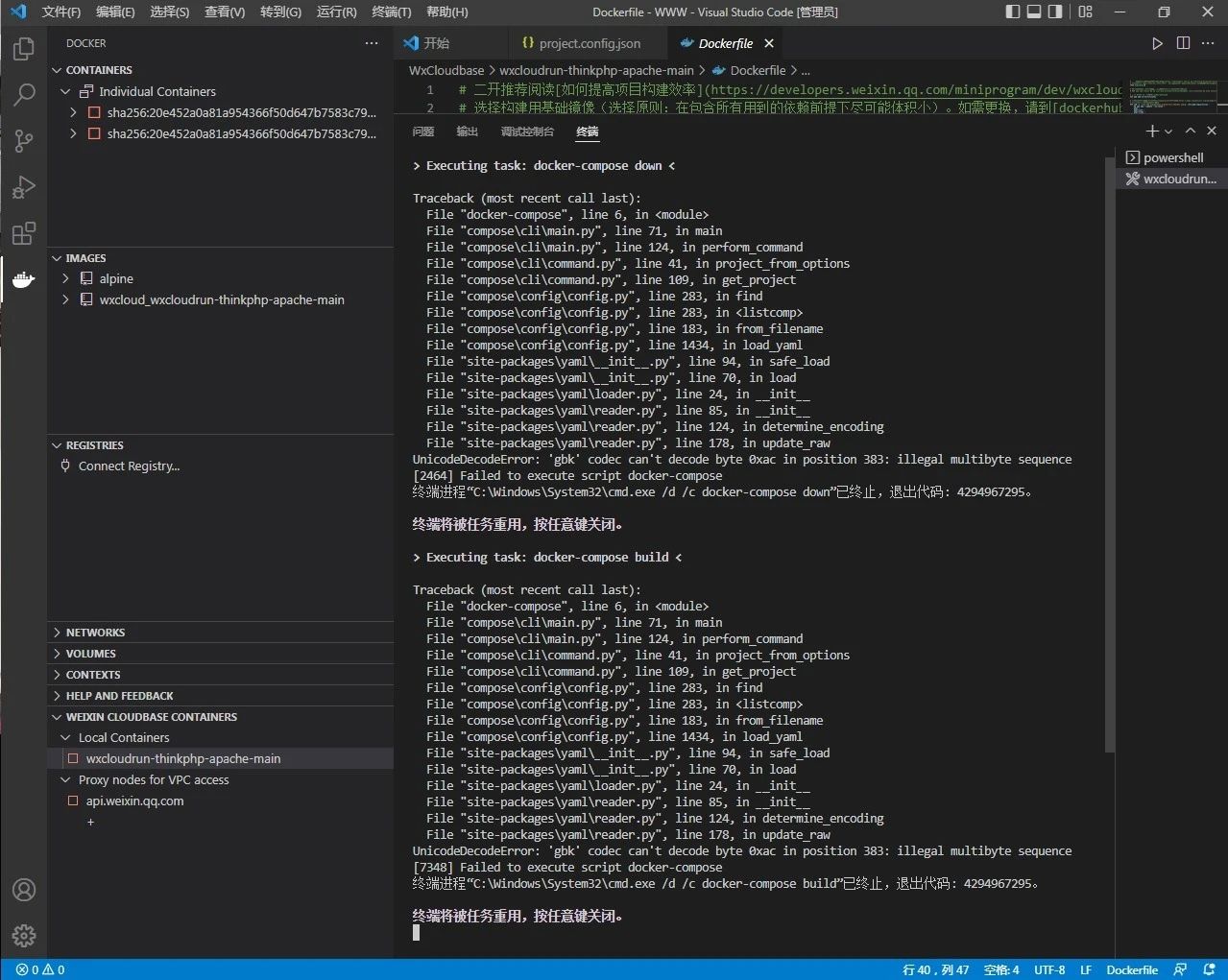Screen dimensions: 1228x980
Task: Expand the VOLUMES section
Action: [x=57, y=654]
